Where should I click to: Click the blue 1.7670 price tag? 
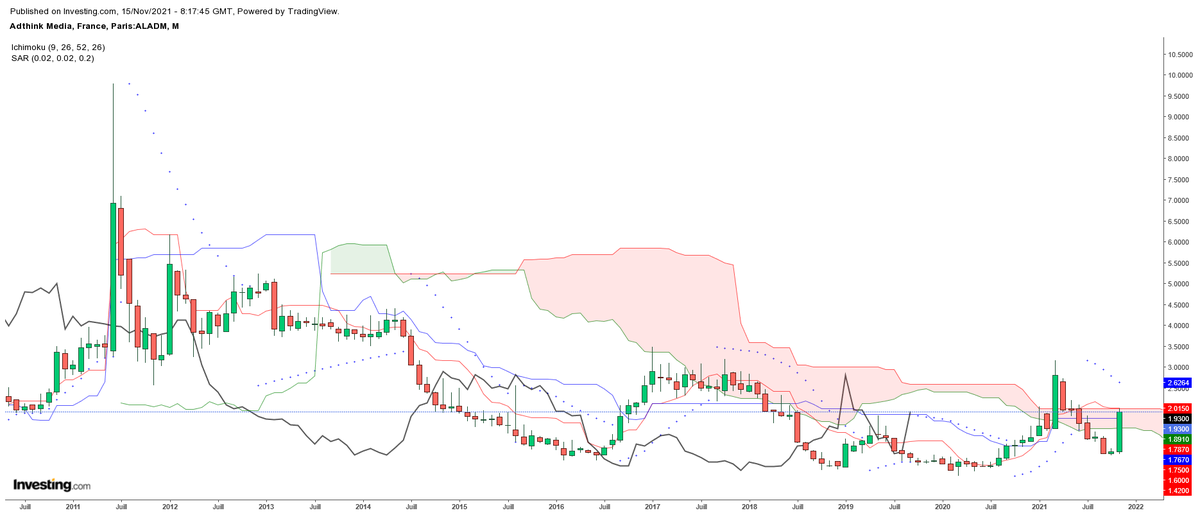(1176, 459)
